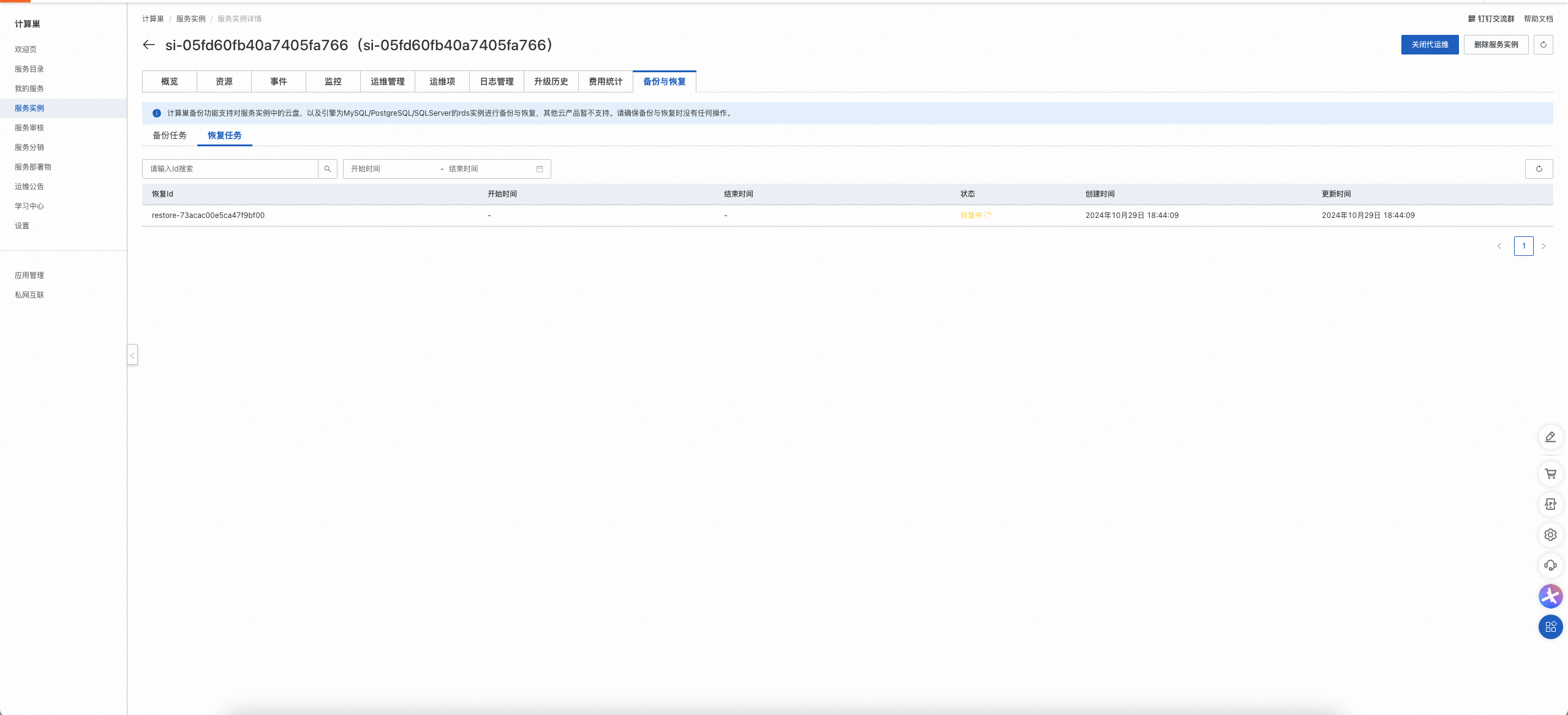The width and height of the screenshot is (1568, 715).
Task: Click the 请输入Id搜索 input field
Action: pos(230,169)
